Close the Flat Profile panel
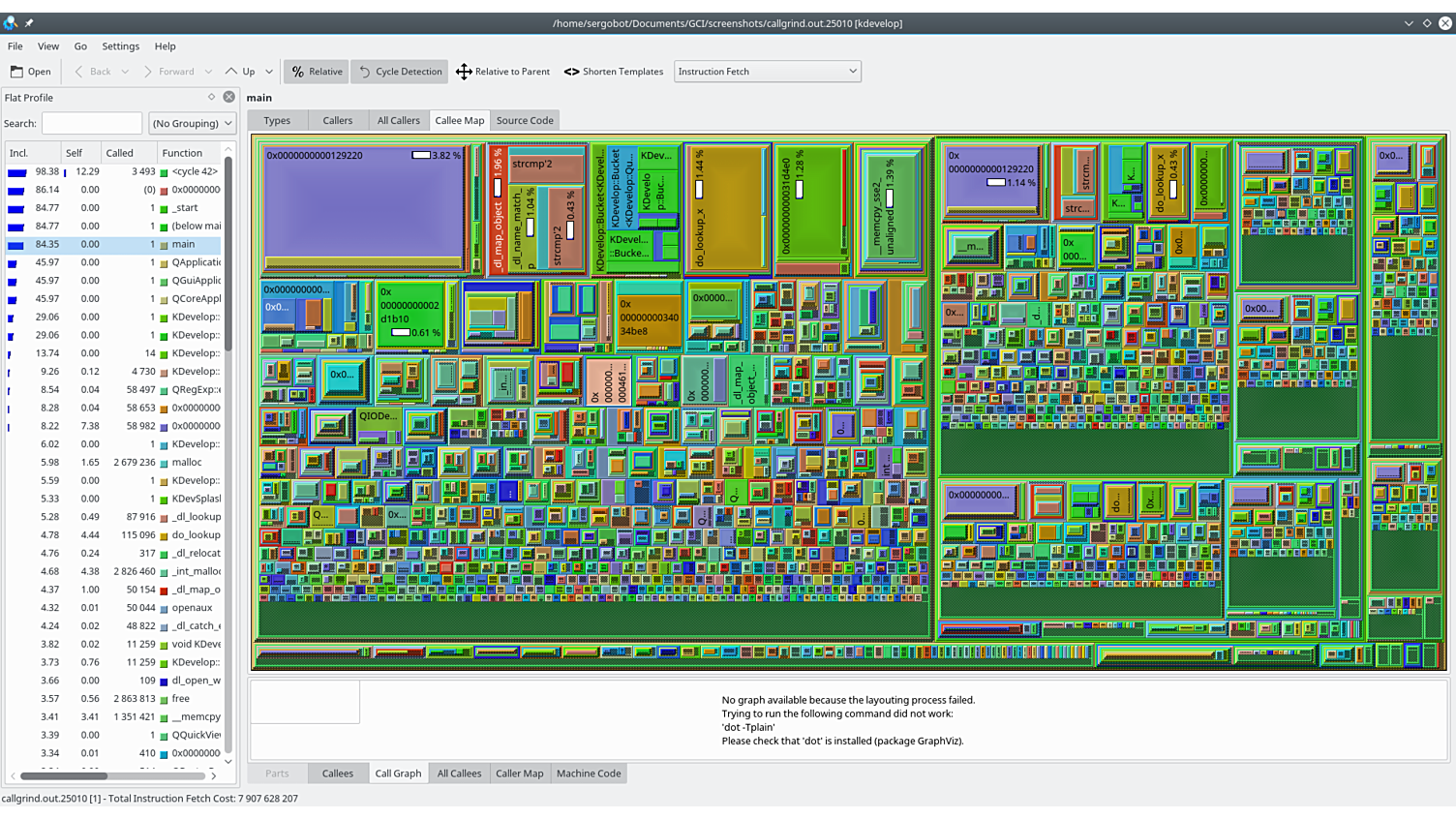Image resolution: width=1456 pixels, height=819 pixels. 228,97
